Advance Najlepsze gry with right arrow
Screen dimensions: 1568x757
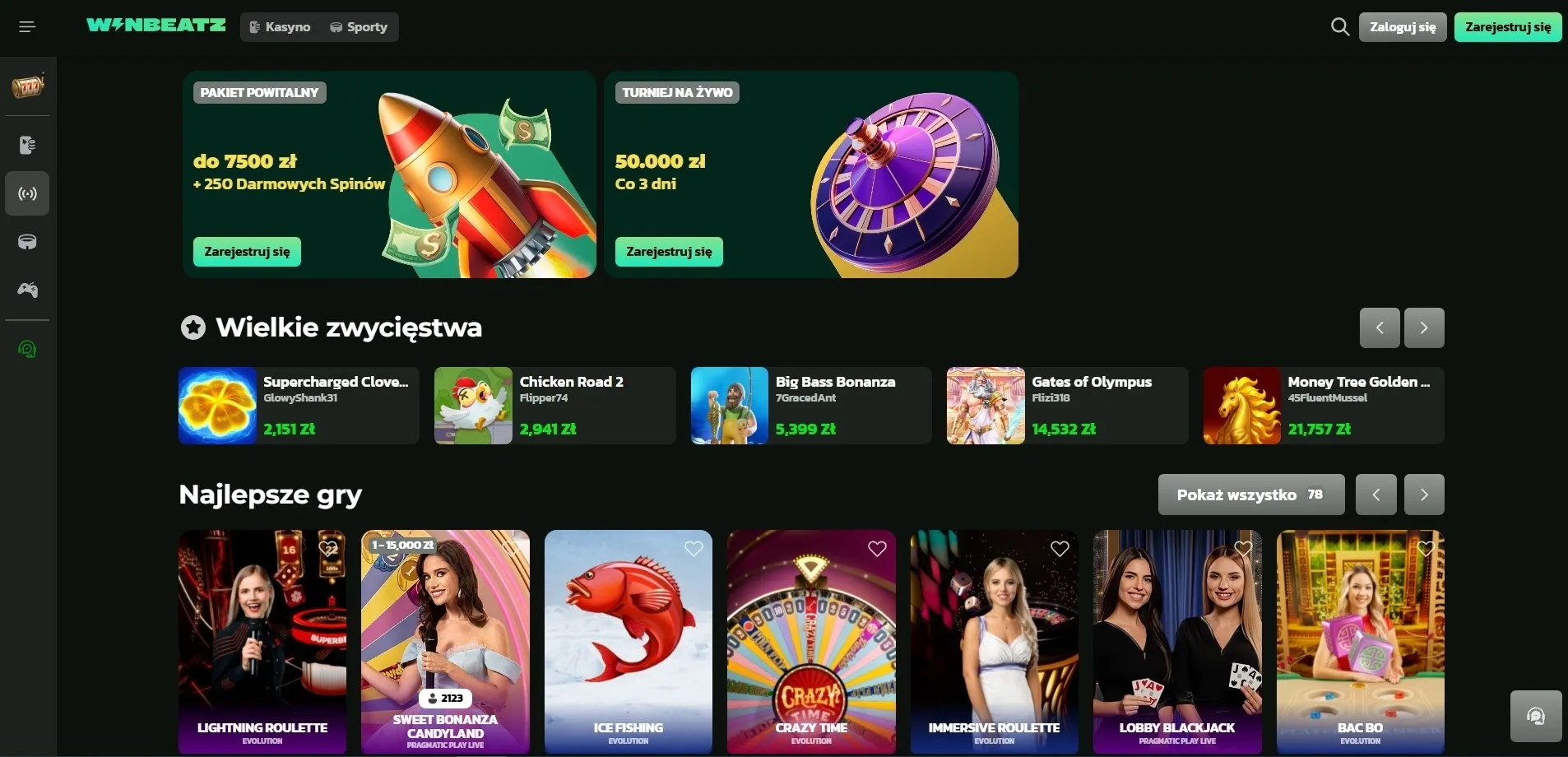tap(1424, 495)
